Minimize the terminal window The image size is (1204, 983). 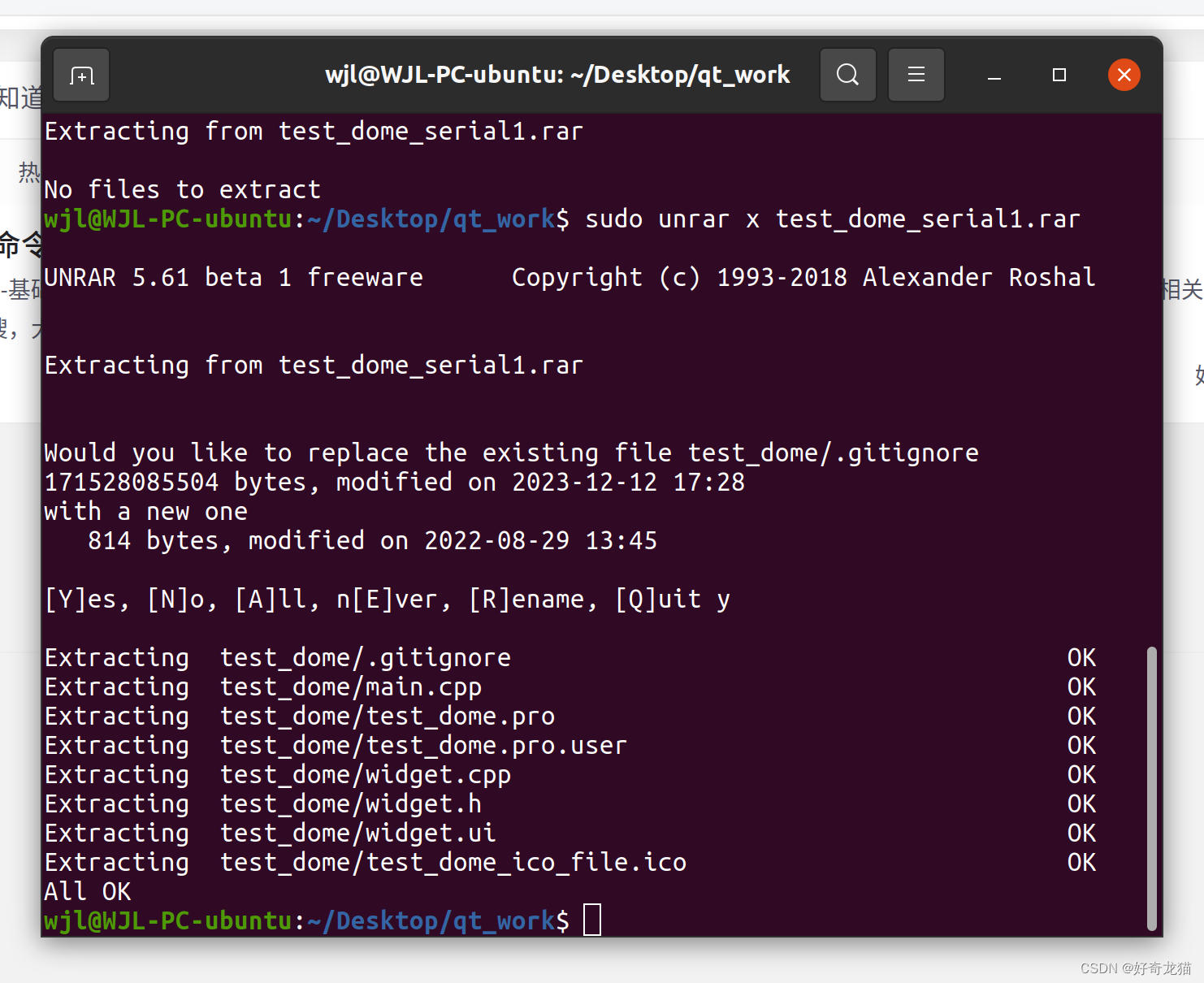click(994, 76)
